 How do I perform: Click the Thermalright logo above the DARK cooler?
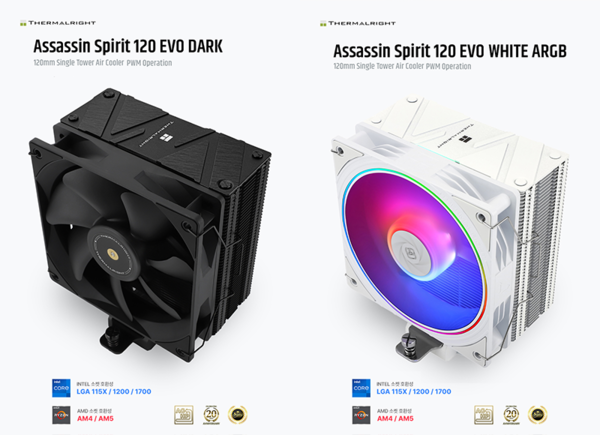pos(58,23)
